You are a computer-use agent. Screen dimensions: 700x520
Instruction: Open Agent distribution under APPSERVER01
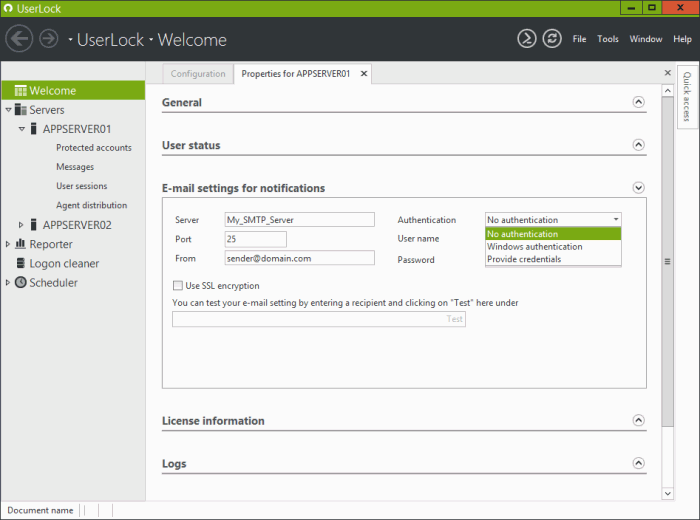coord(92,205)
